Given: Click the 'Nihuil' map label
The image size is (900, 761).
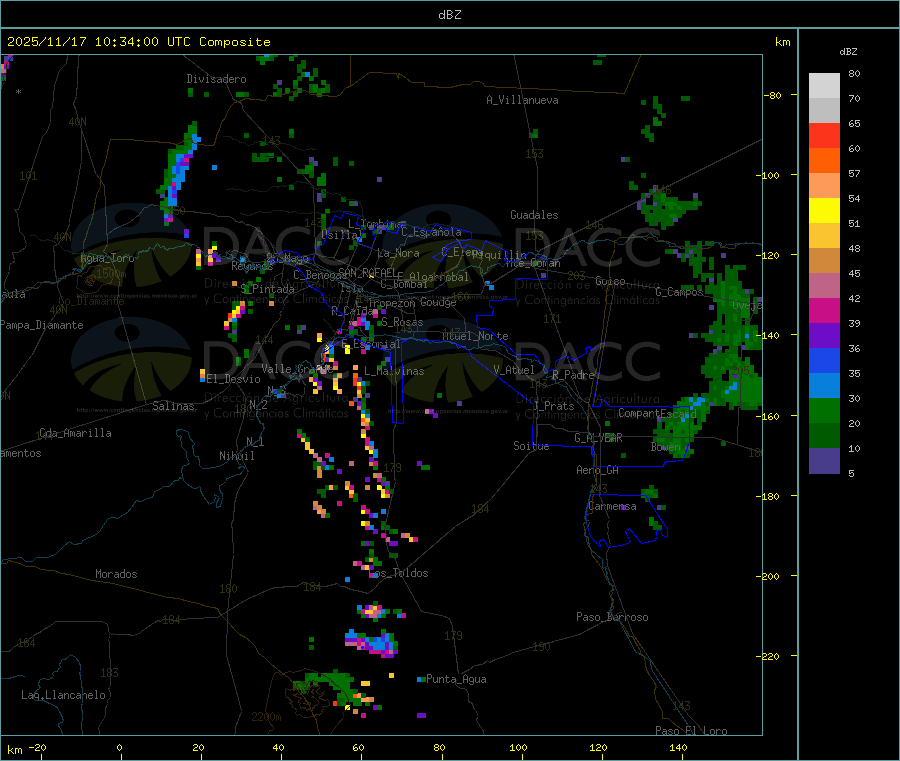Looking at the screenshot, I should (237, 456).
